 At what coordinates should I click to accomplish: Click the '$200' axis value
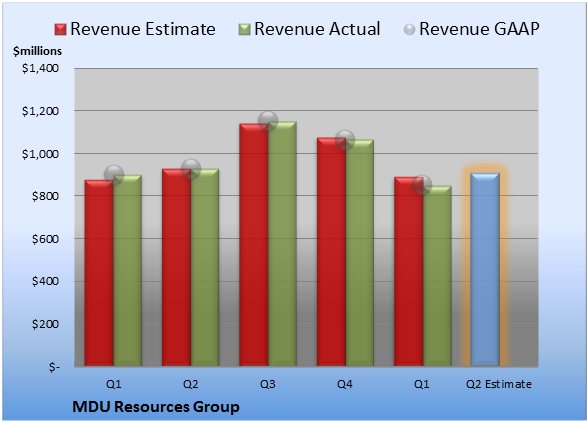[45, 324]
